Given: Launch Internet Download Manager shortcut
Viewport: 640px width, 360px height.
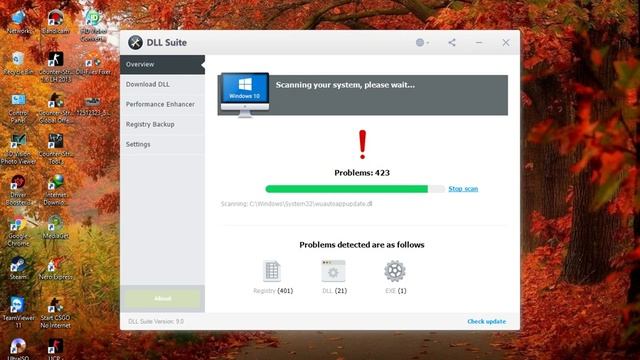Looking at the screenshot, I should click(56, 190).
